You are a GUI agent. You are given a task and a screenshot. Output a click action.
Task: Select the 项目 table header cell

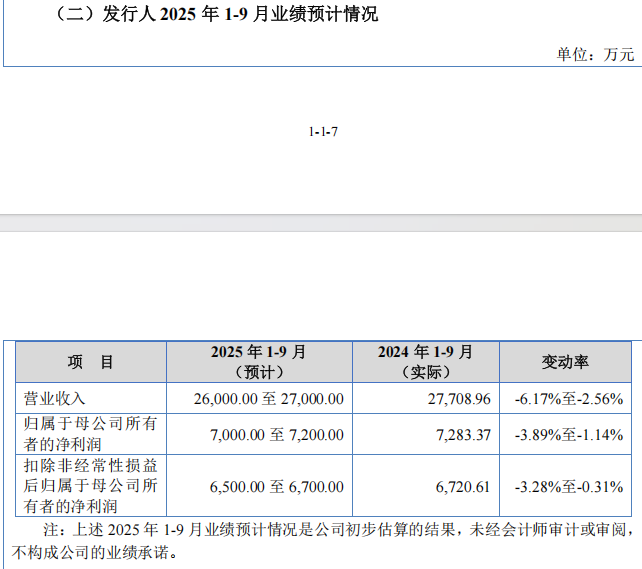[91, 362]
